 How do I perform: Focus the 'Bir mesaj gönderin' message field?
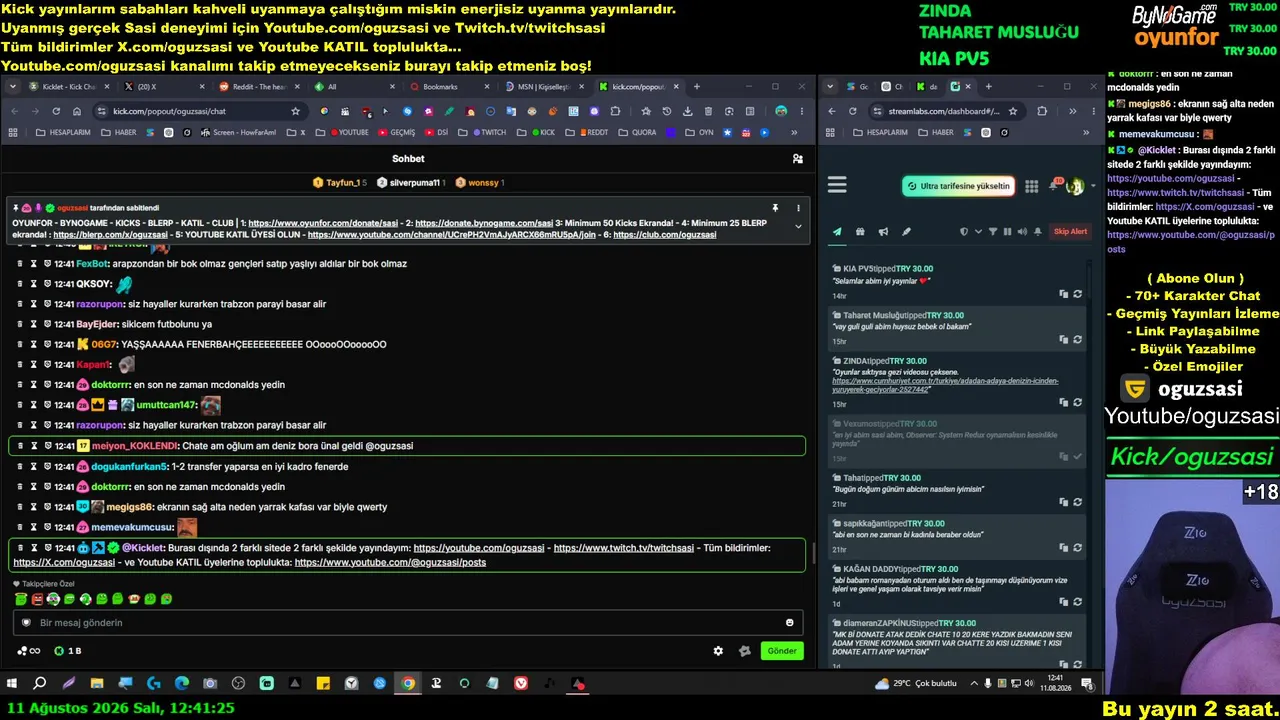coord(408,623)
